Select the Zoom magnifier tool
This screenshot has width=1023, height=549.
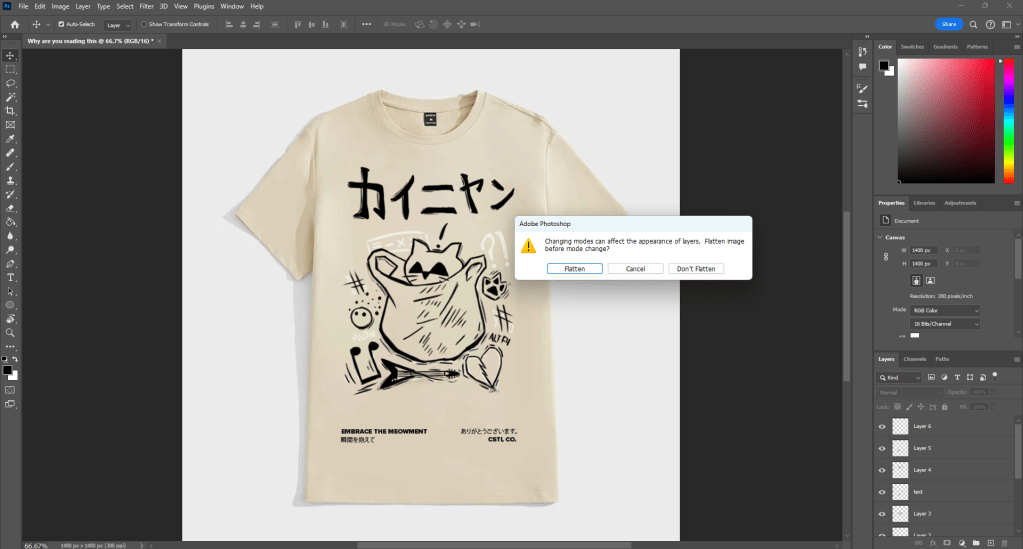[10, 332]
